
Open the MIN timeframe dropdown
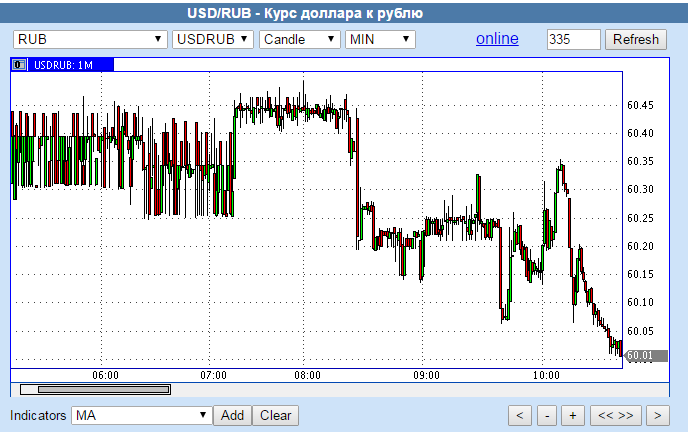(x=379, y=39)
